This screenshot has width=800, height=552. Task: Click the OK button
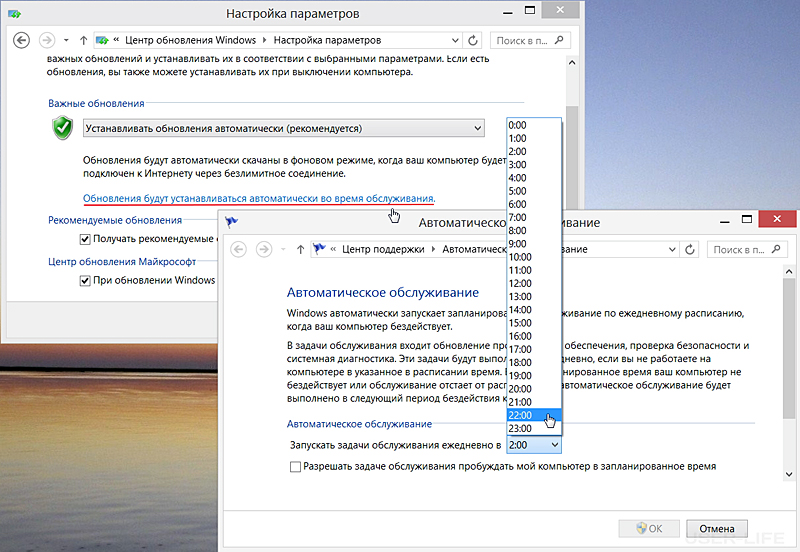click(x=649, y=529)
